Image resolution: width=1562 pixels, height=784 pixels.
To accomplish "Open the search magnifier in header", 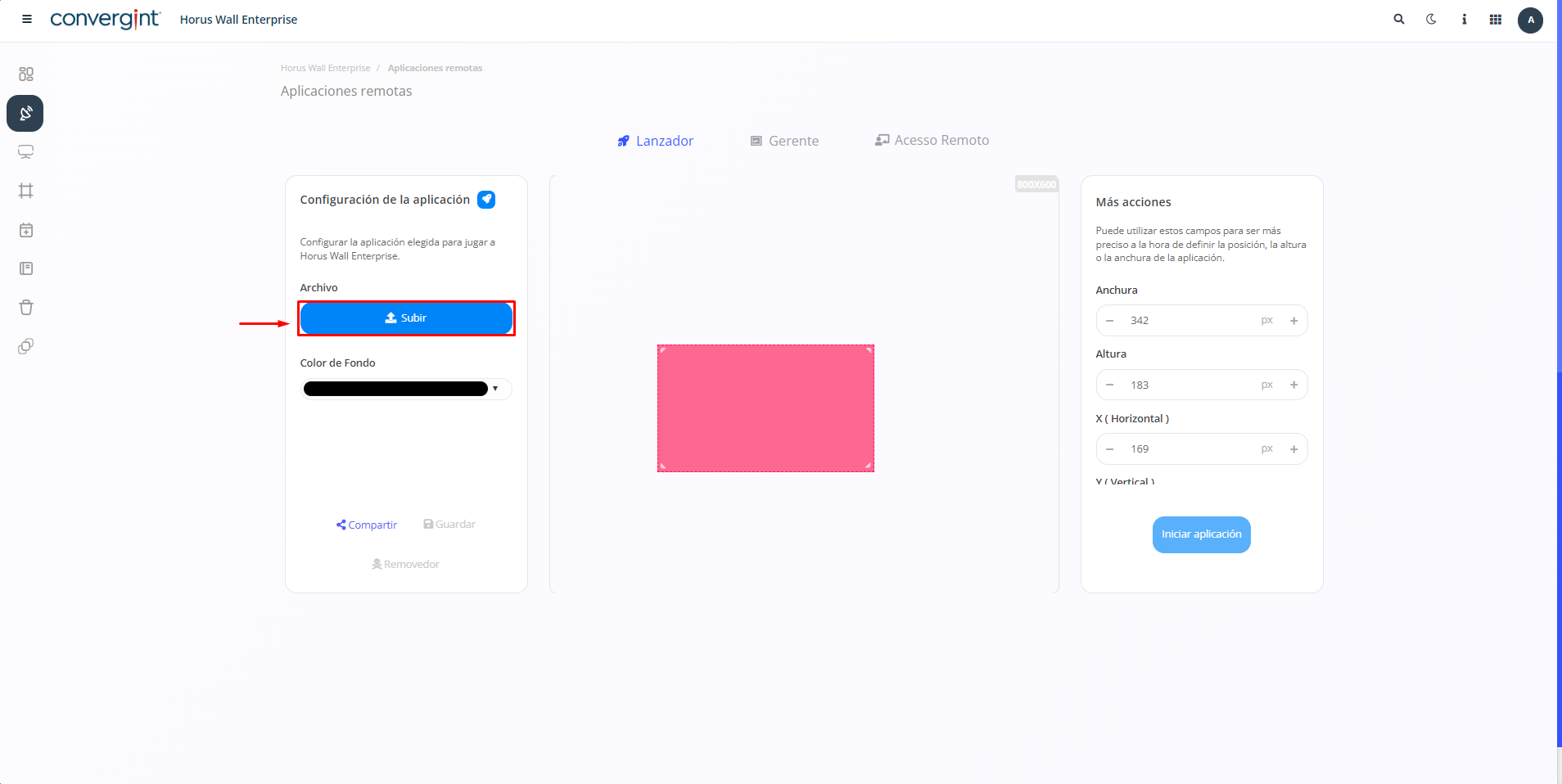I will click(1399, 20).
